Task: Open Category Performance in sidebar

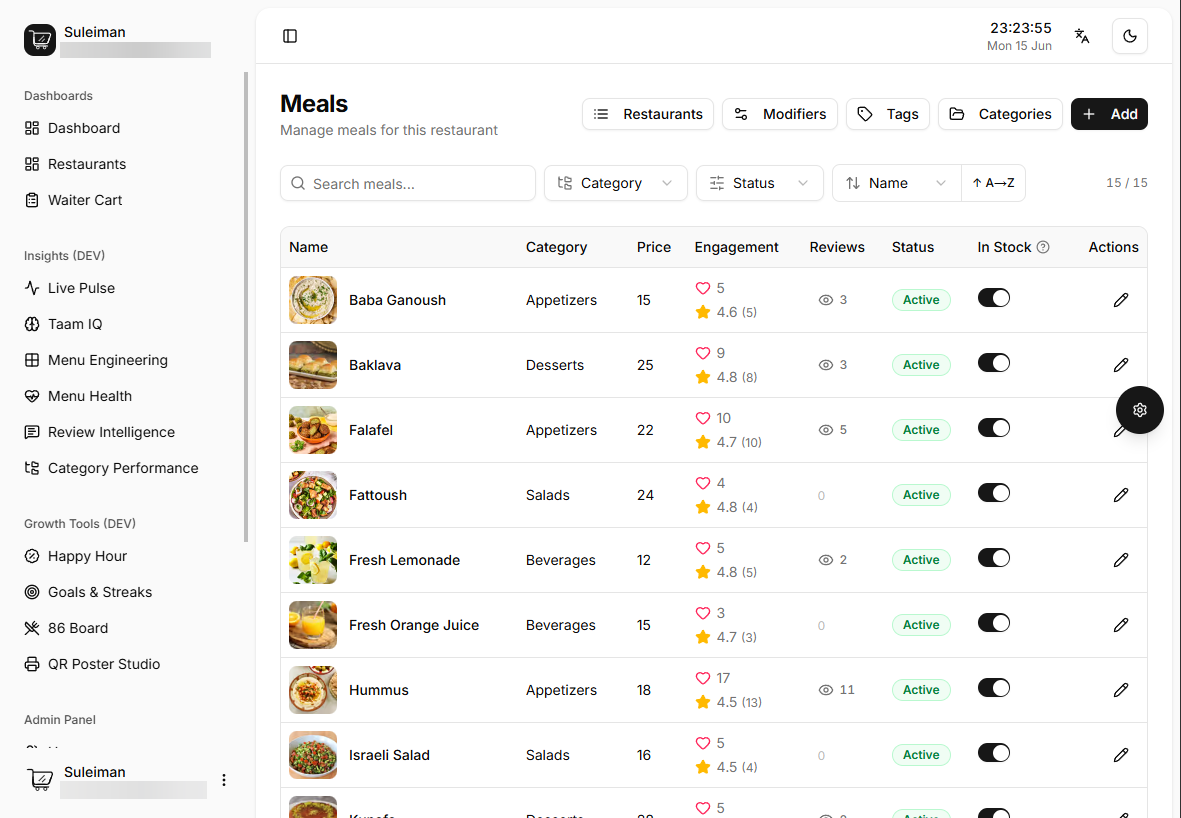Action: (x=111, y=469)
